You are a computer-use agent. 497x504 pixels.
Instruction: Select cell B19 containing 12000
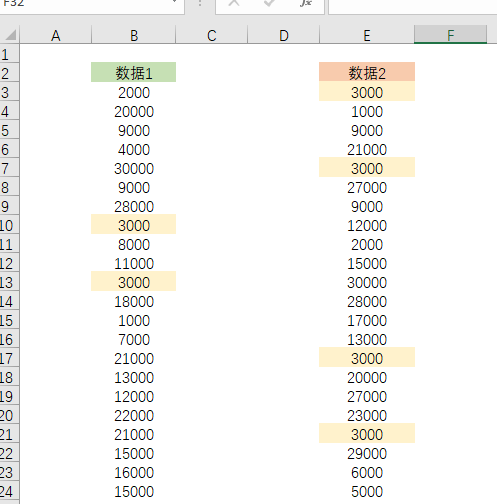pyautogui.click(x=133, y=396)
